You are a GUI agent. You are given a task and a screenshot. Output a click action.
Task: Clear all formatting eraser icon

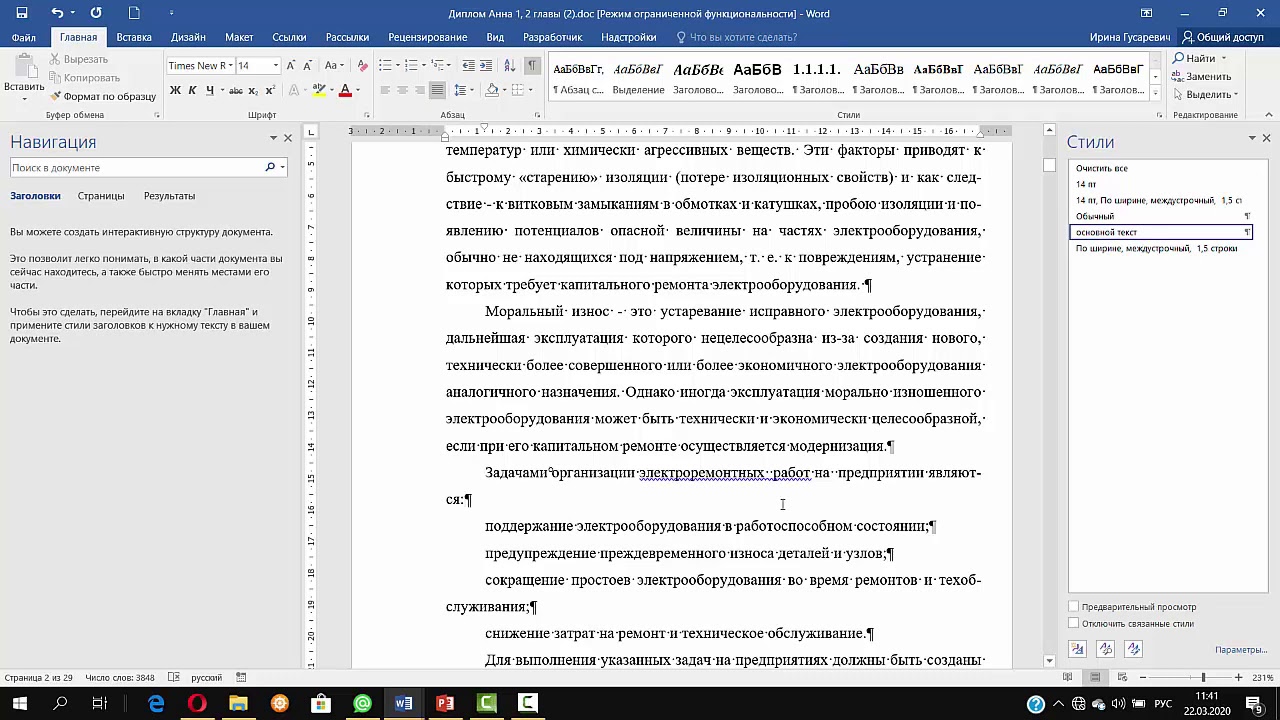361,66
